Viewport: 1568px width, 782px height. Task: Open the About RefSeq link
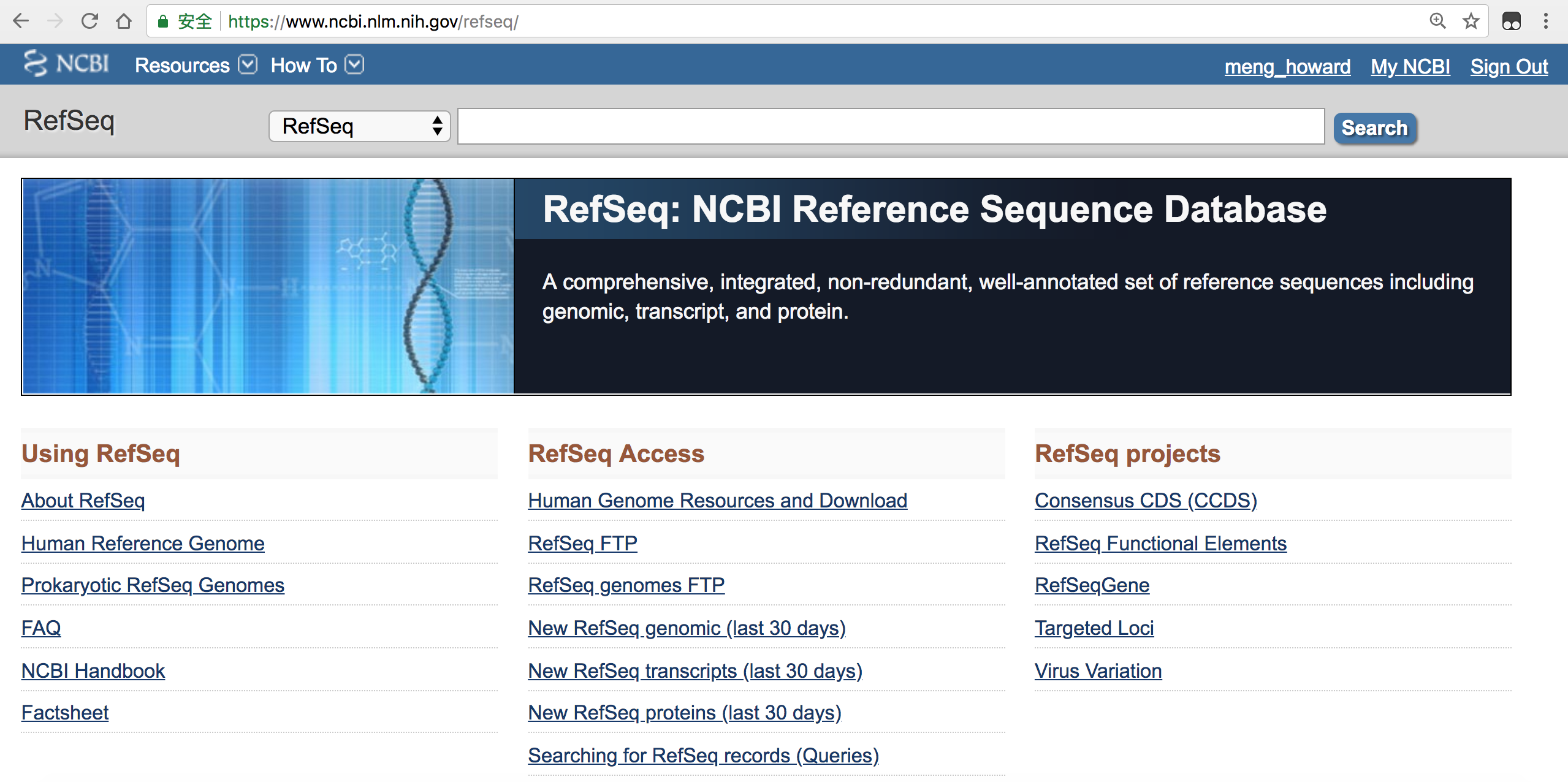[x=83, y=501]
